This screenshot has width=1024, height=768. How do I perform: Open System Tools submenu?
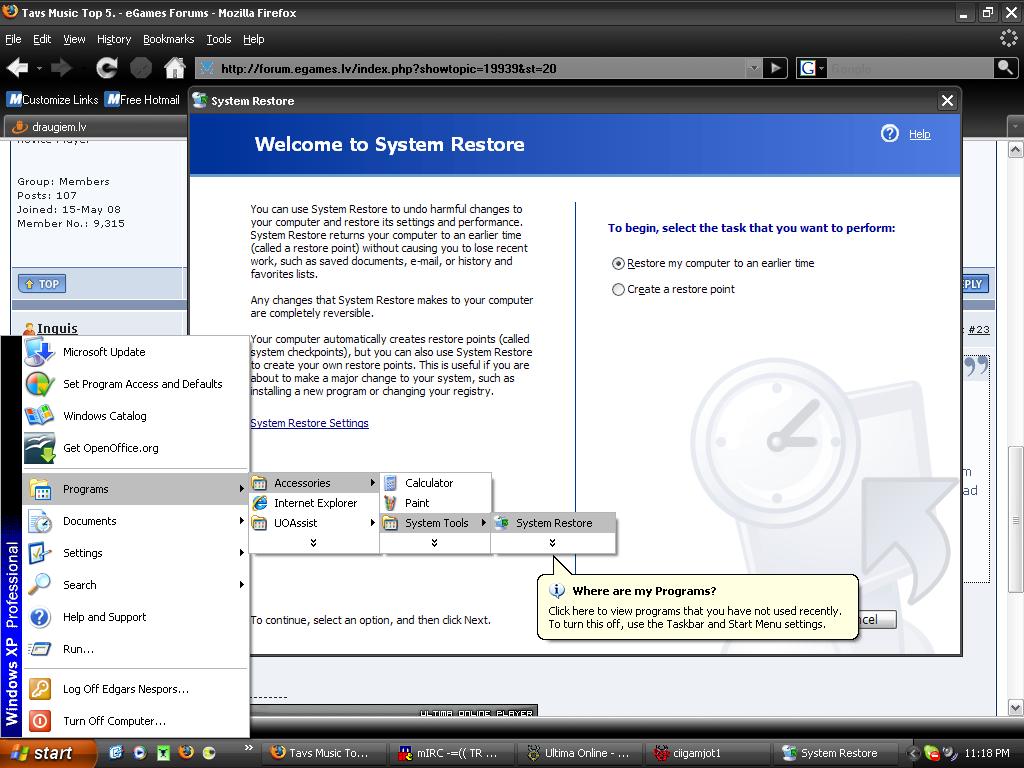[x=436, y=523]
